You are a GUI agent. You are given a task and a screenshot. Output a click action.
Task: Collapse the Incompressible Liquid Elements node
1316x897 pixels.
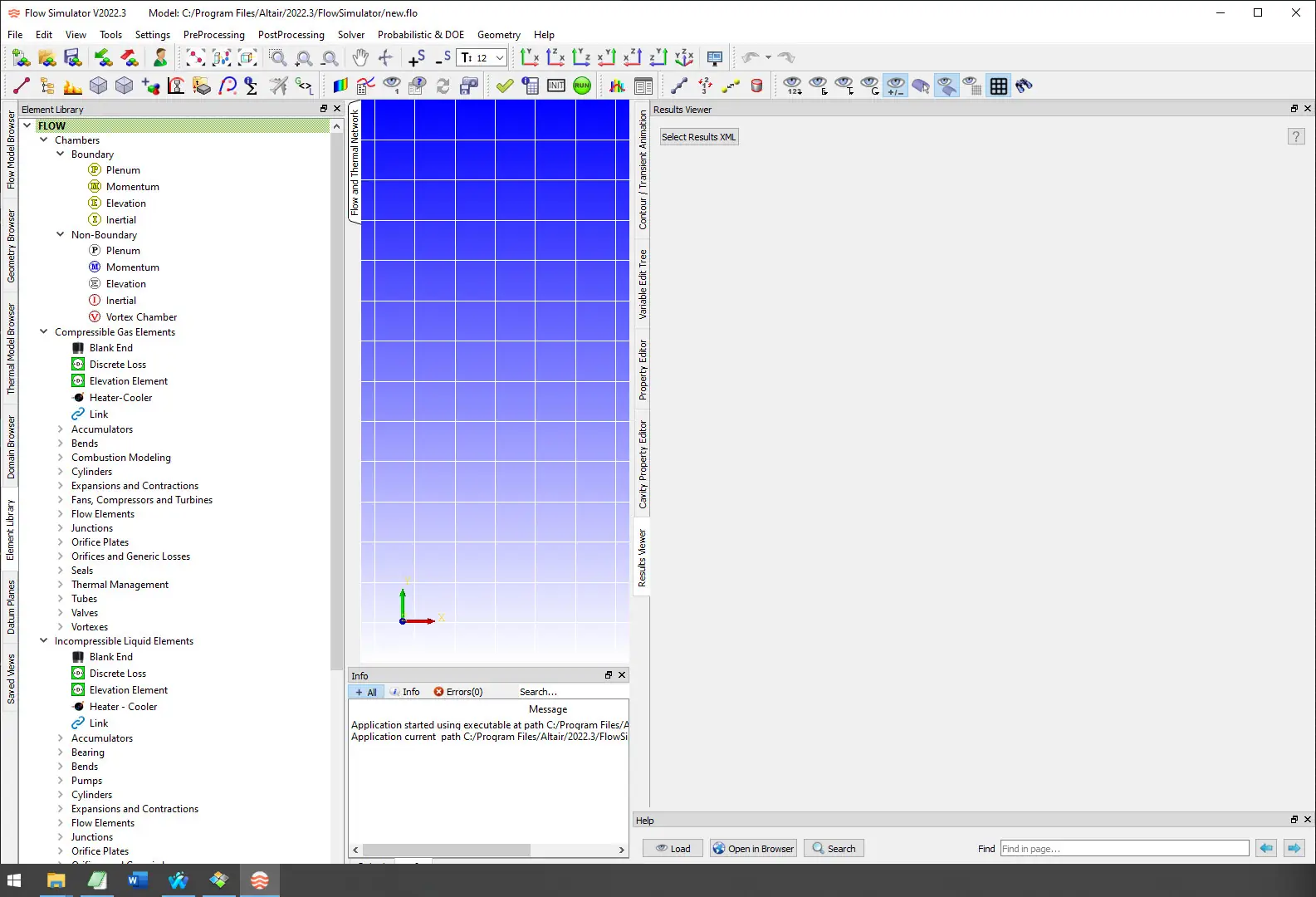click(43, 641)
